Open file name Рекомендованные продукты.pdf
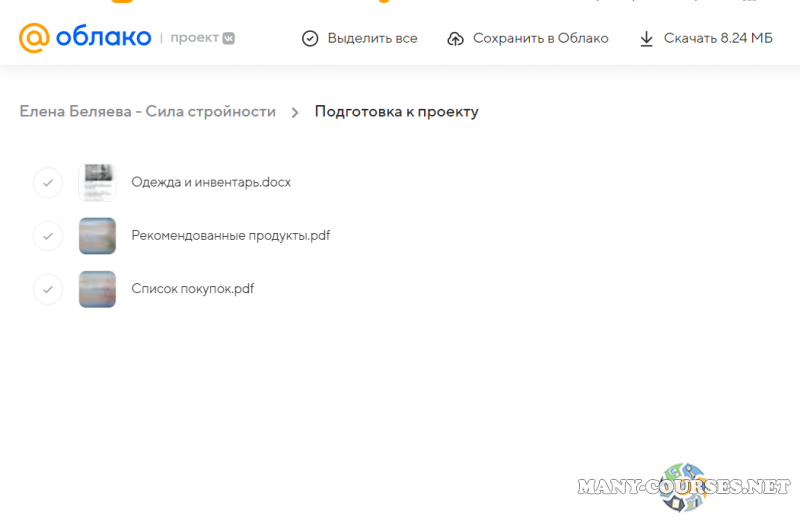Screen dimensions: 800x520 pyautogui.click(x=230, y=236)
